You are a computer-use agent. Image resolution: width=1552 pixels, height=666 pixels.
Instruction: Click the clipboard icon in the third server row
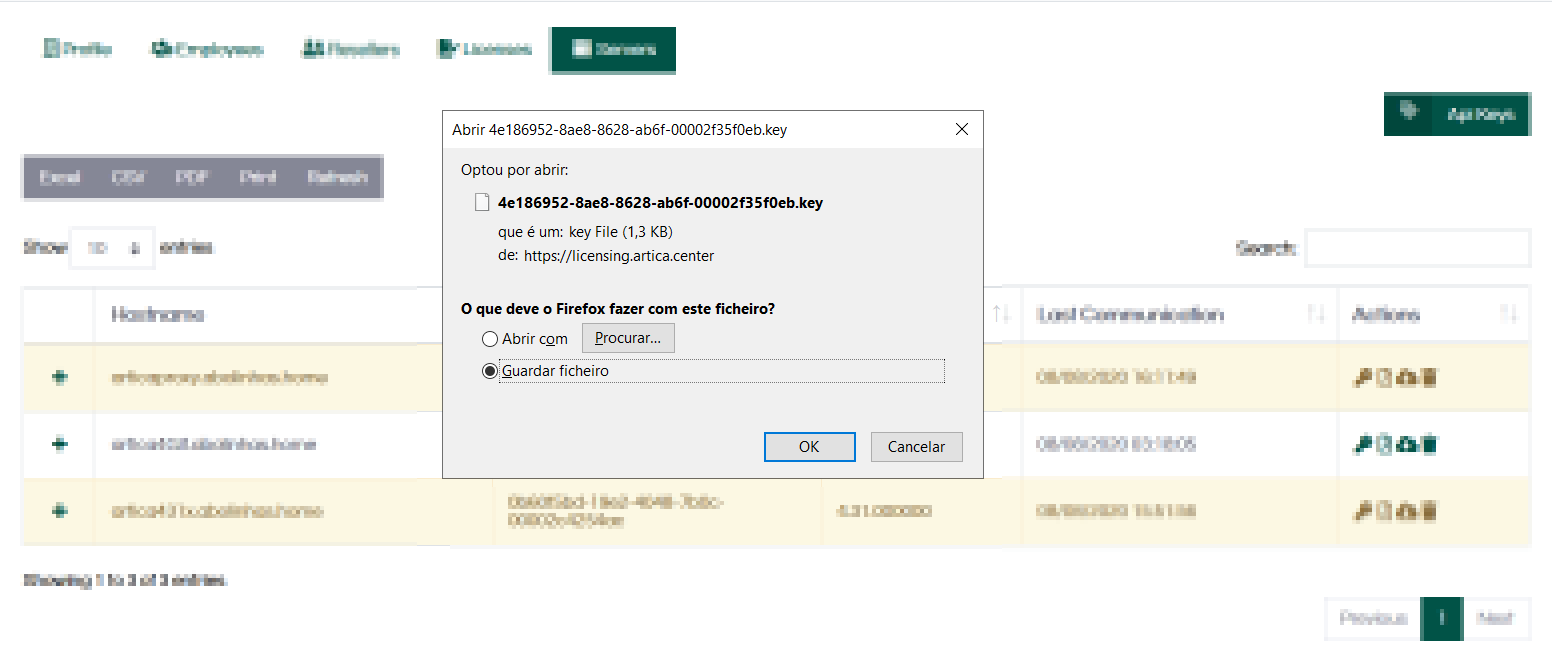pos(1384,511)
